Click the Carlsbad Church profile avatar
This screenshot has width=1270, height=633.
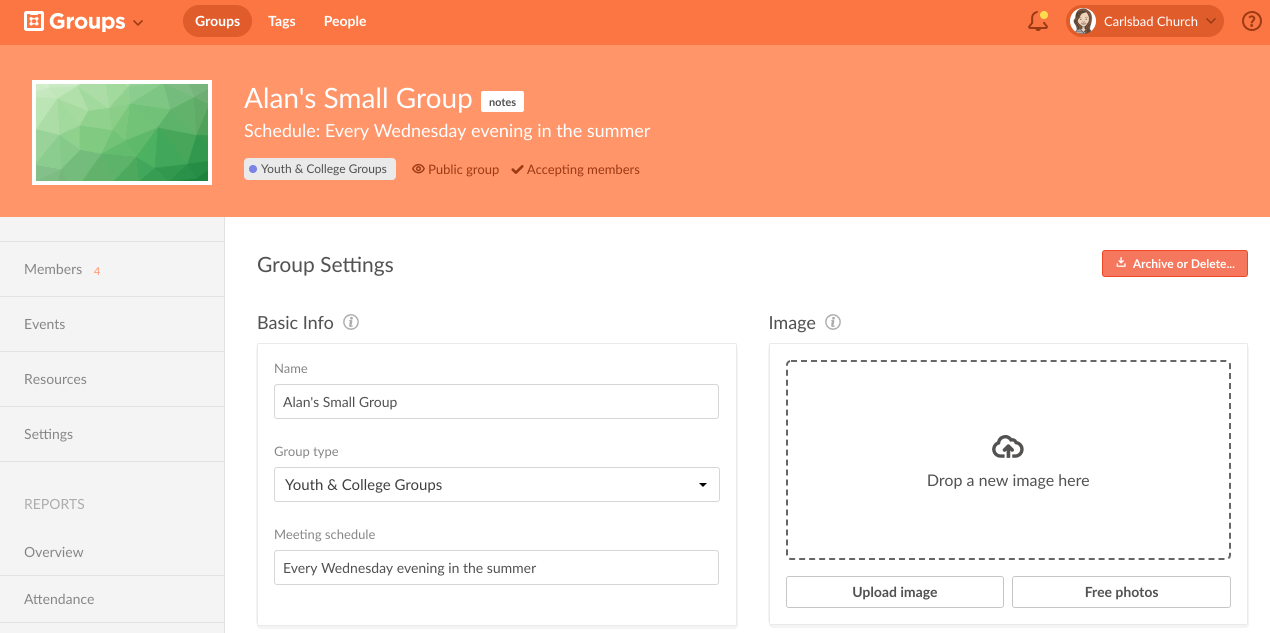[x=1082, y=21]
